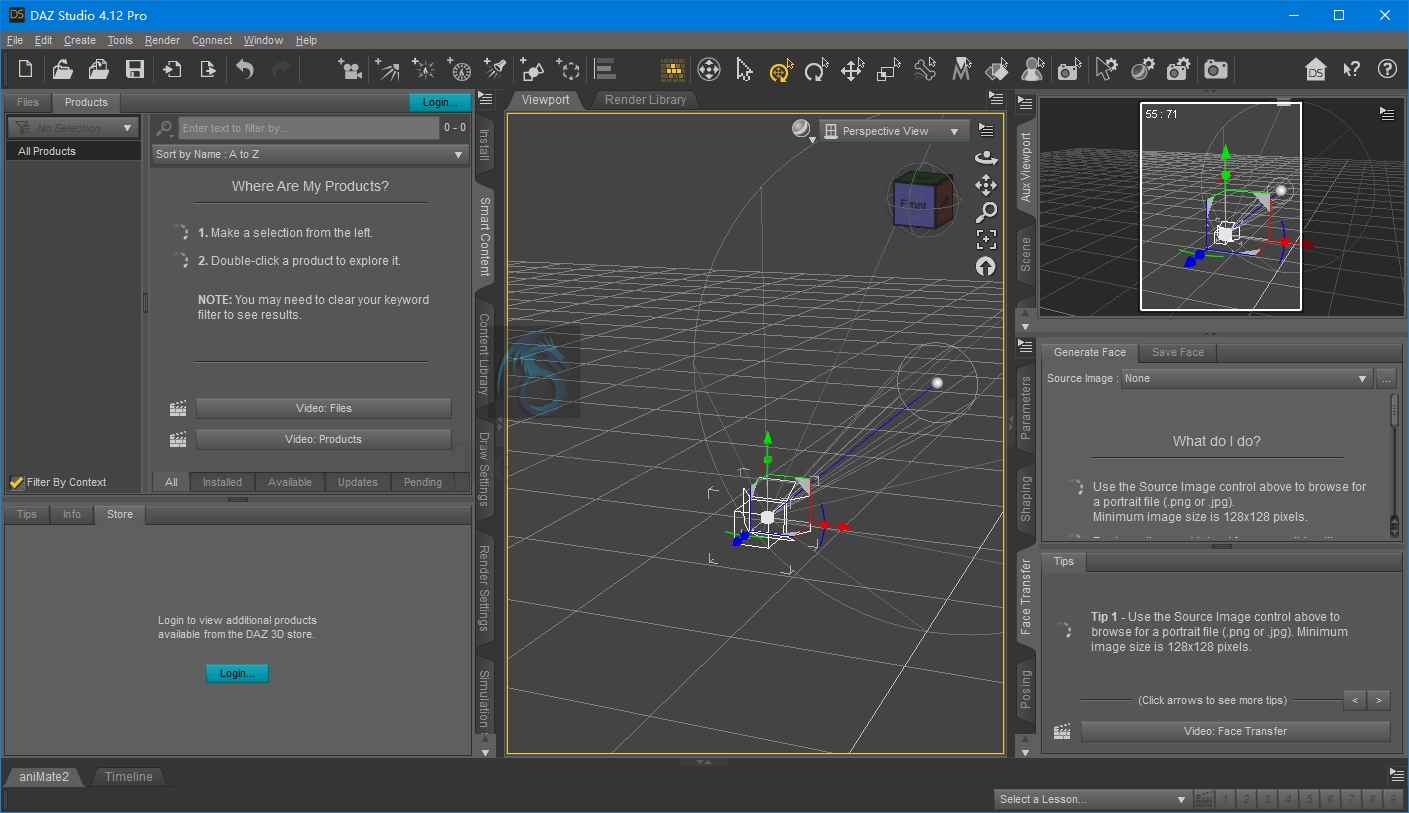Click the view cube in viewport
The height and width of the screenshot is (813, 1409).
[921, 201]
